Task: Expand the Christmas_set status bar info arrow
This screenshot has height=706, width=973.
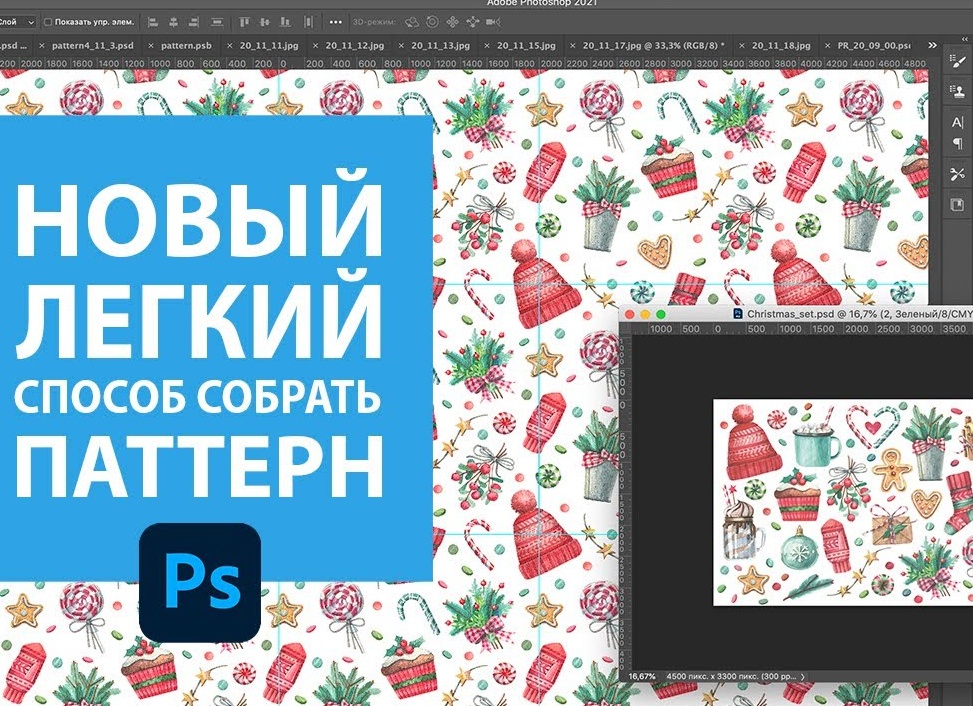Action: tap(802, 677)
